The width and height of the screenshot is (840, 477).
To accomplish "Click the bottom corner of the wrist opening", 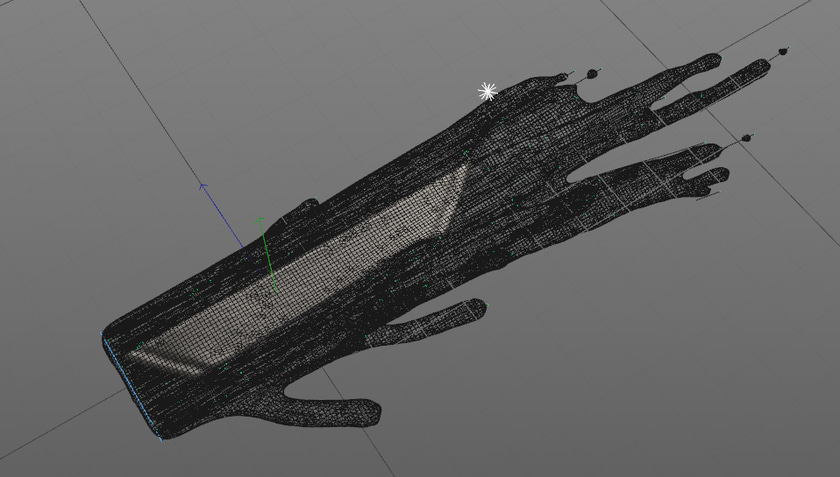I will [x=162, y=436].
